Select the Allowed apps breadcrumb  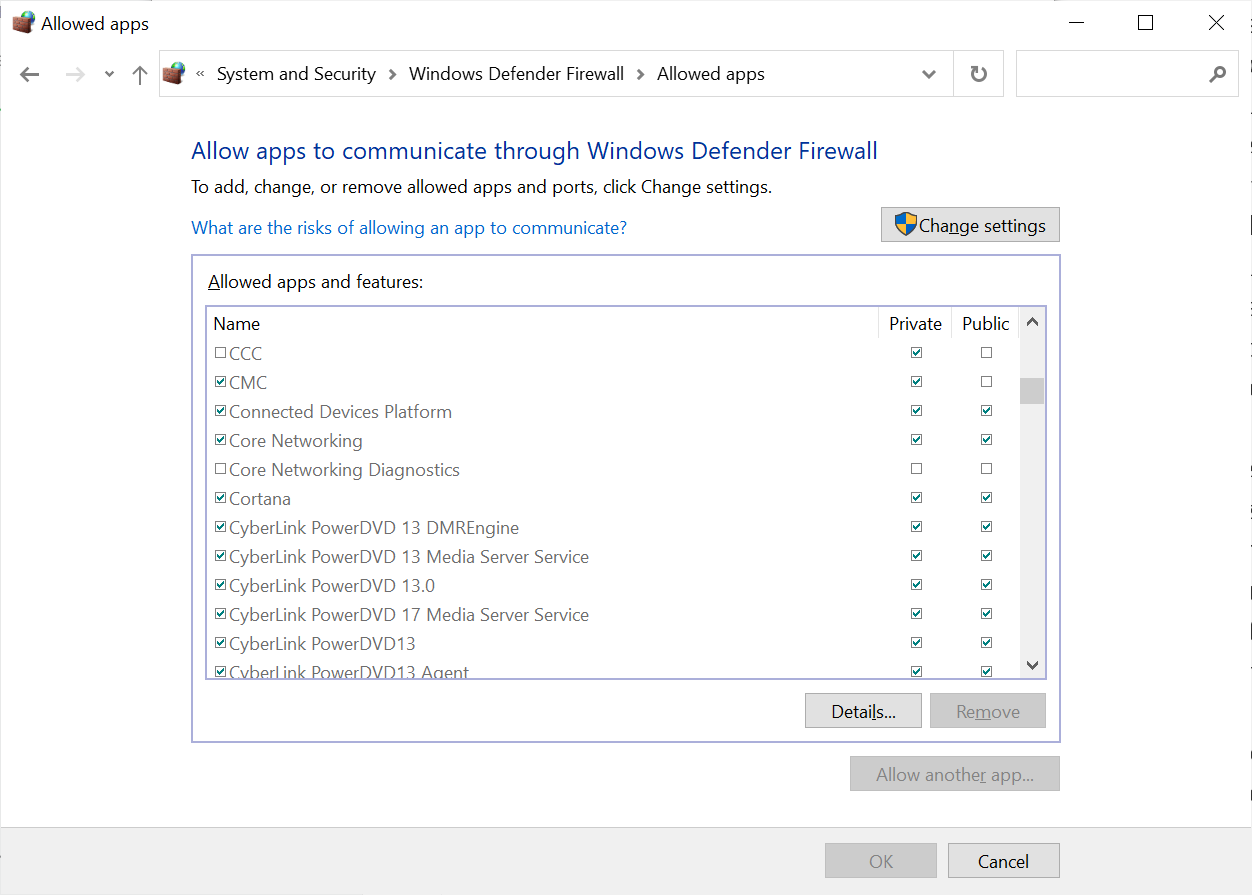pos(711,74)
